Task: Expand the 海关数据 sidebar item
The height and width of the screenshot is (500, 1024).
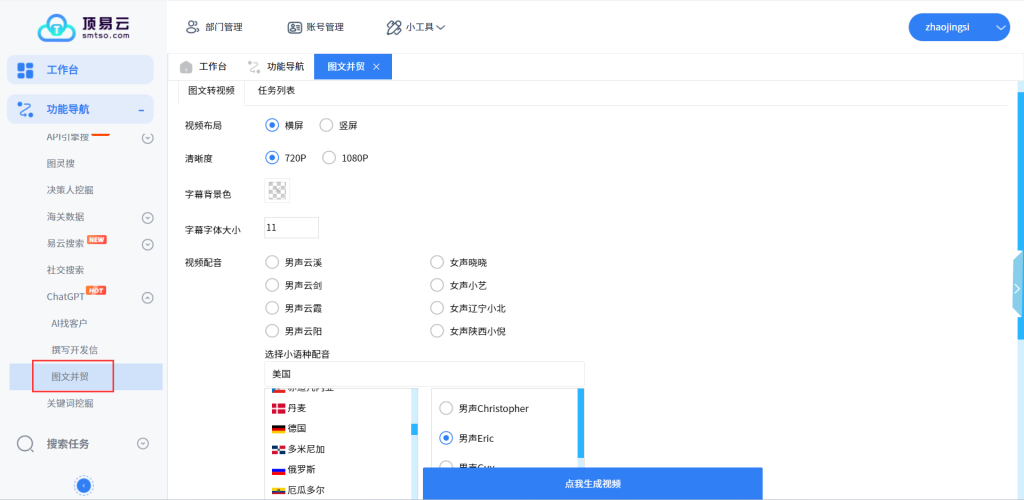Action: [x=147, y=218]
